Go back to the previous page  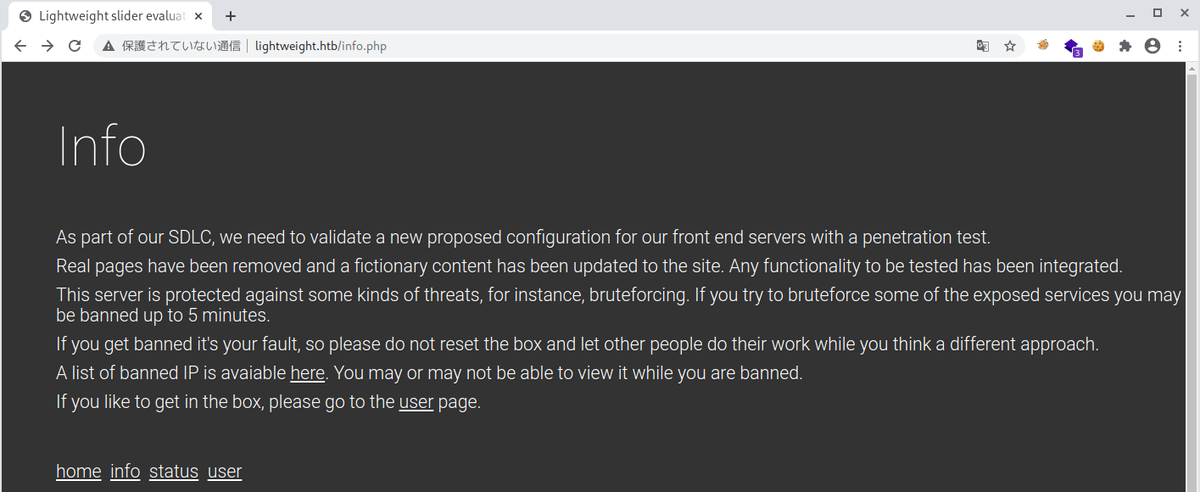click(20, 46)
